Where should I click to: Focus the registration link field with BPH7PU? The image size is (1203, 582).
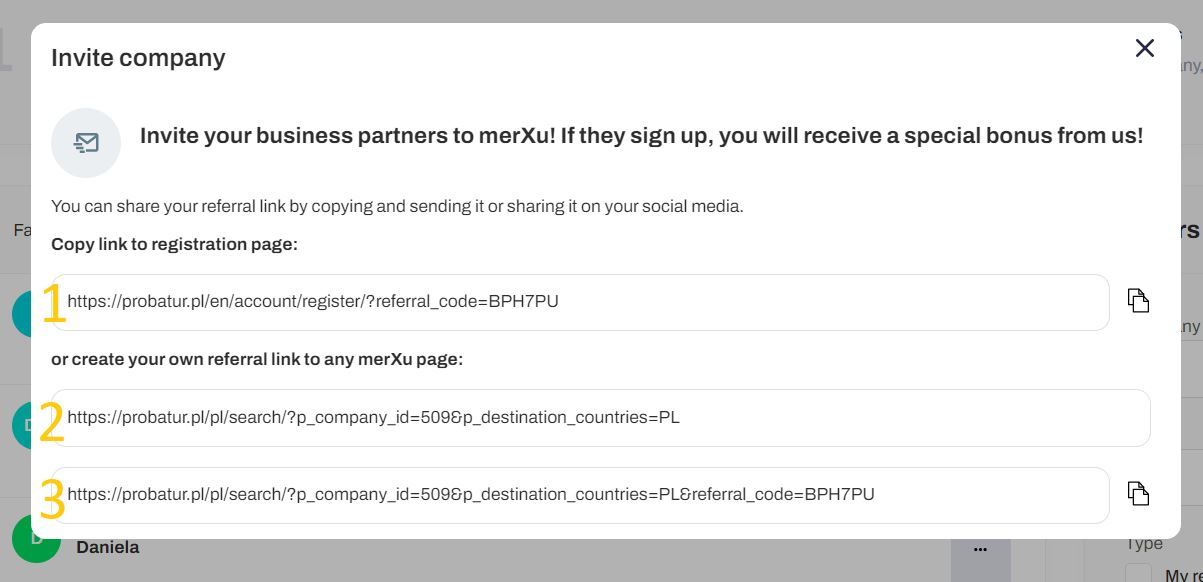tap(580, 302)
